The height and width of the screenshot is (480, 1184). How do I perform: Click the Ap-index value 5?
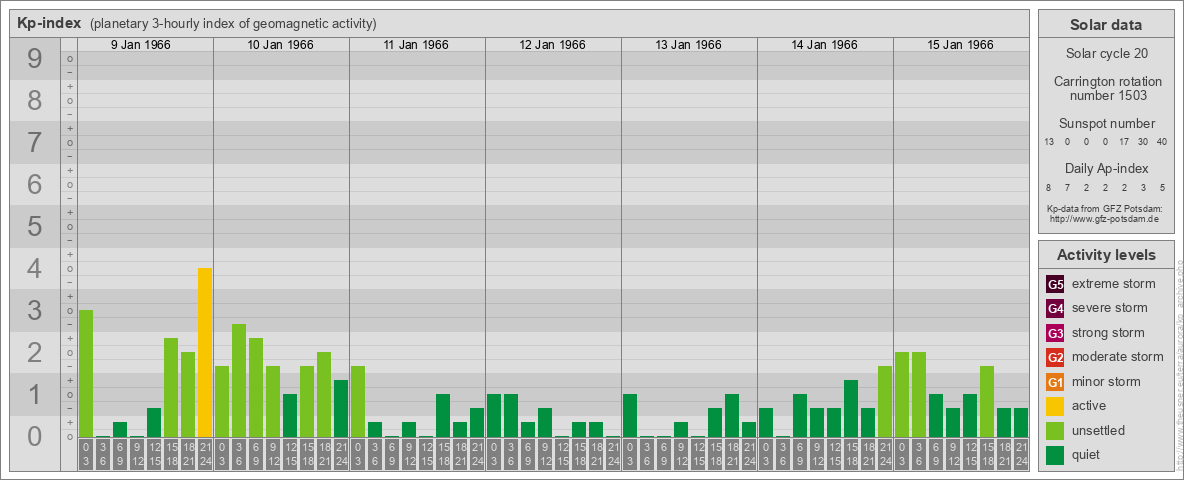point(1161,187)
